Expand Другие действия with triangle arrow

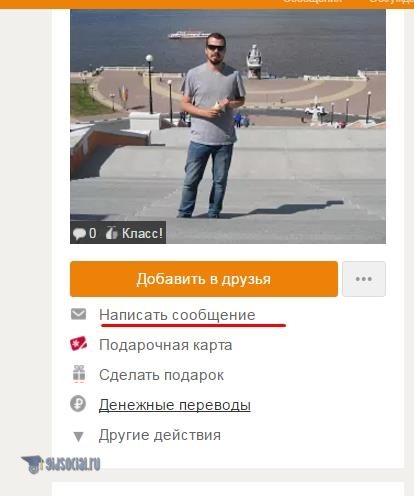[x=78, y=436]
